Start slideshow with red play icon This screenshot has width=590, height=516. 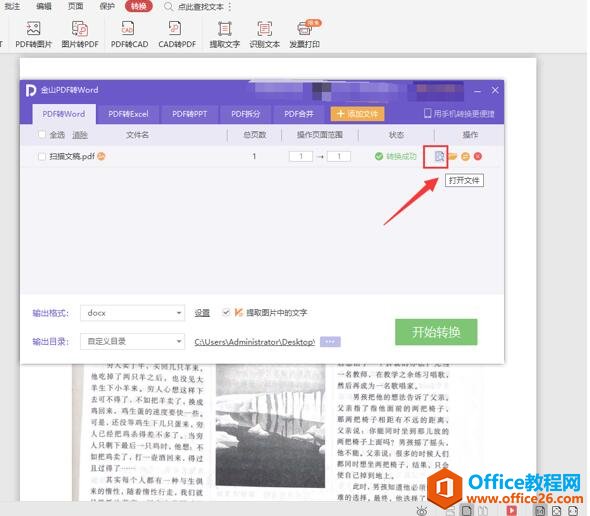tap(511, 511)
